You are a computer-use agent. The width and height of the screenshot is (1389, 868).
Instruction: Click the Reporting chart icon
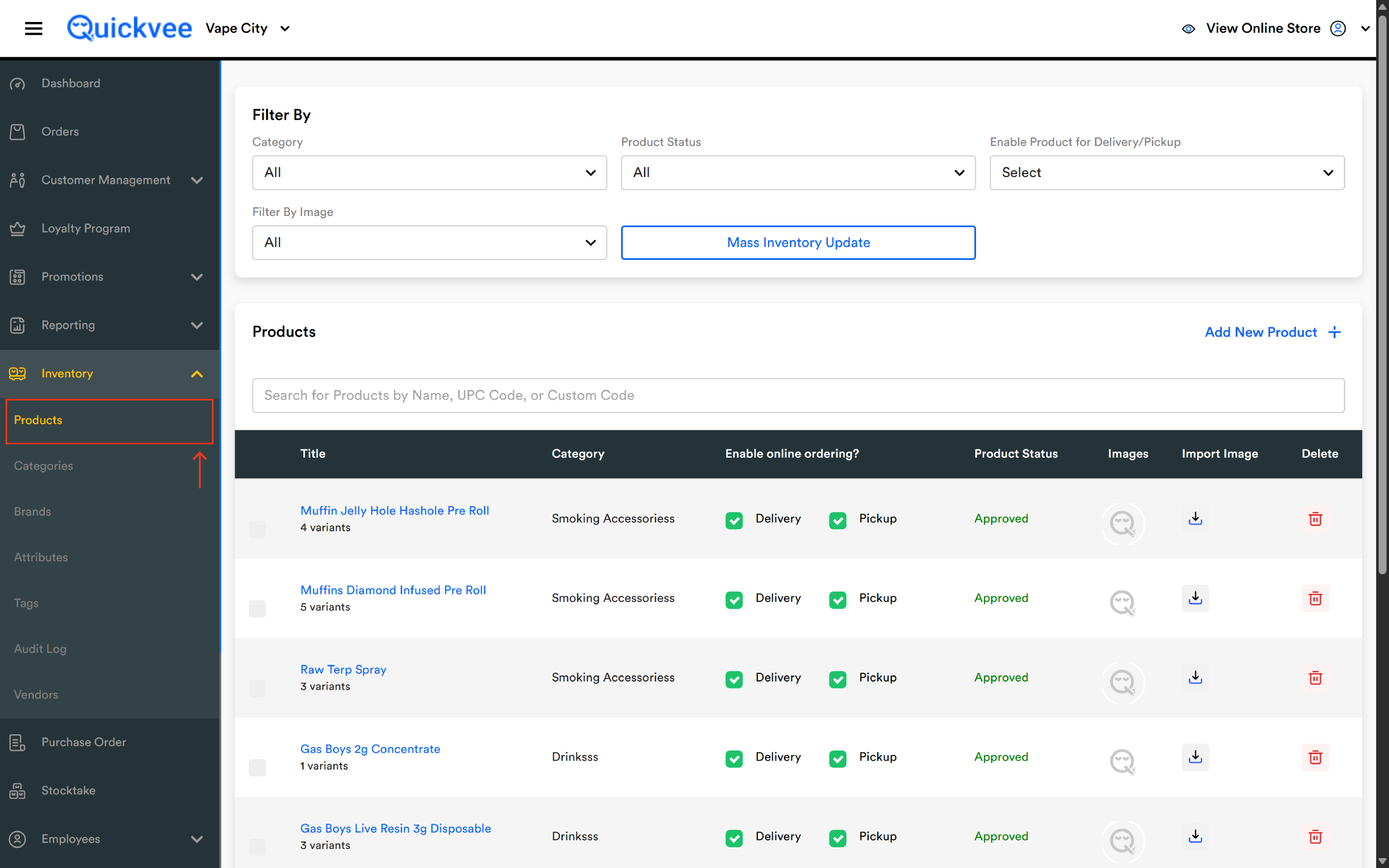(17, 325)
